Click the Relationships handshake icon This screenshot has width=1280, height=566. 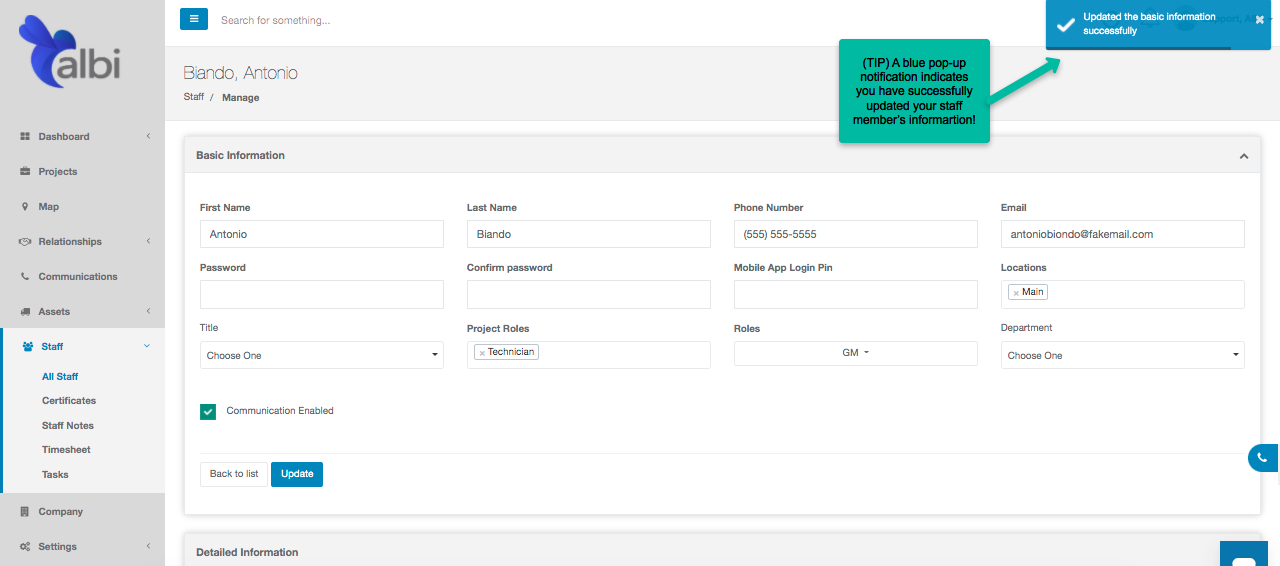tap(25, 241)
